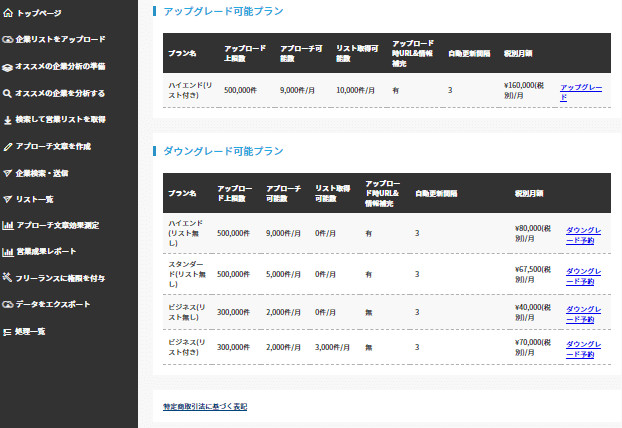The image size is (622, 428).
Task: Click the layers icon for オススメの企業分析の準備
Action: tap(7, 67)
